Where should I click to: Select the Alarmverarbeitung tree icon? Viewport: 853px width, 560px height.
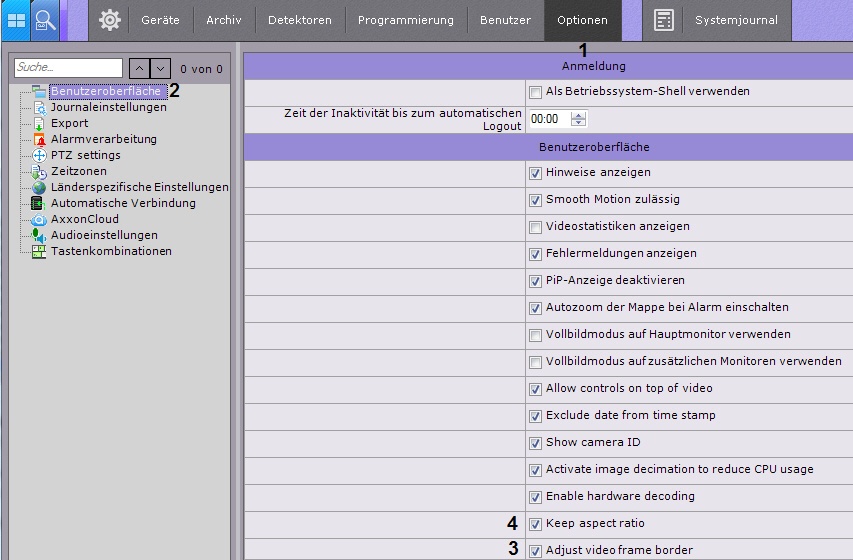[x=39, y=140]
